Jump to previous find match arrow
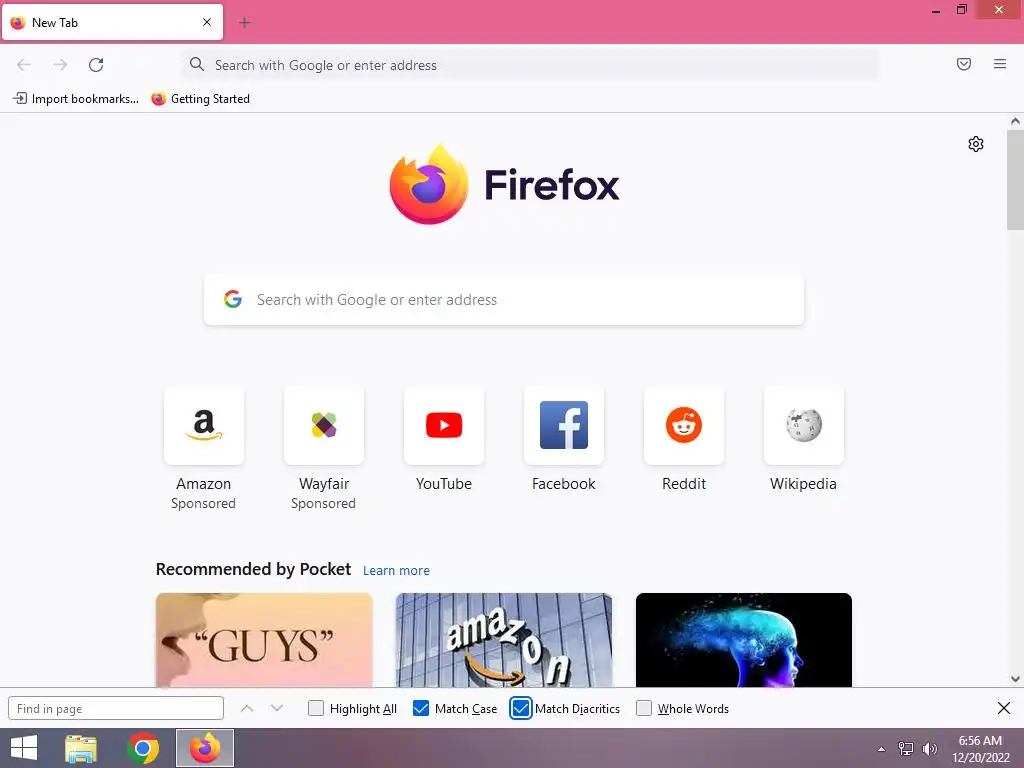Screen dimensions: 1024x768 (x=247, y=709)
